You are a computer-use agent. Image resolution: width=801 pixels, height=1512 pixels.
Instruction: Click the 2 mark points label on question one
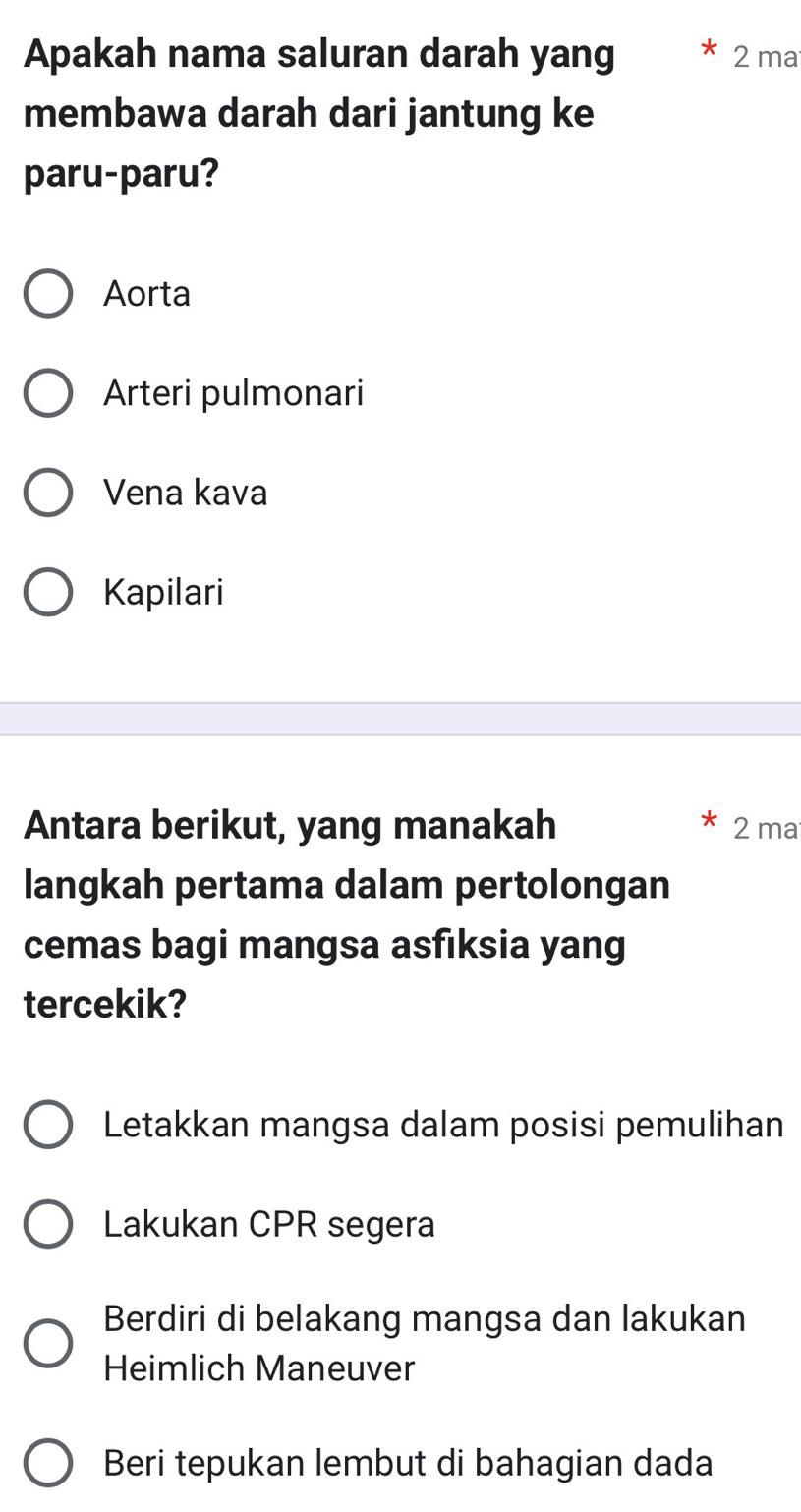(771, 56)
